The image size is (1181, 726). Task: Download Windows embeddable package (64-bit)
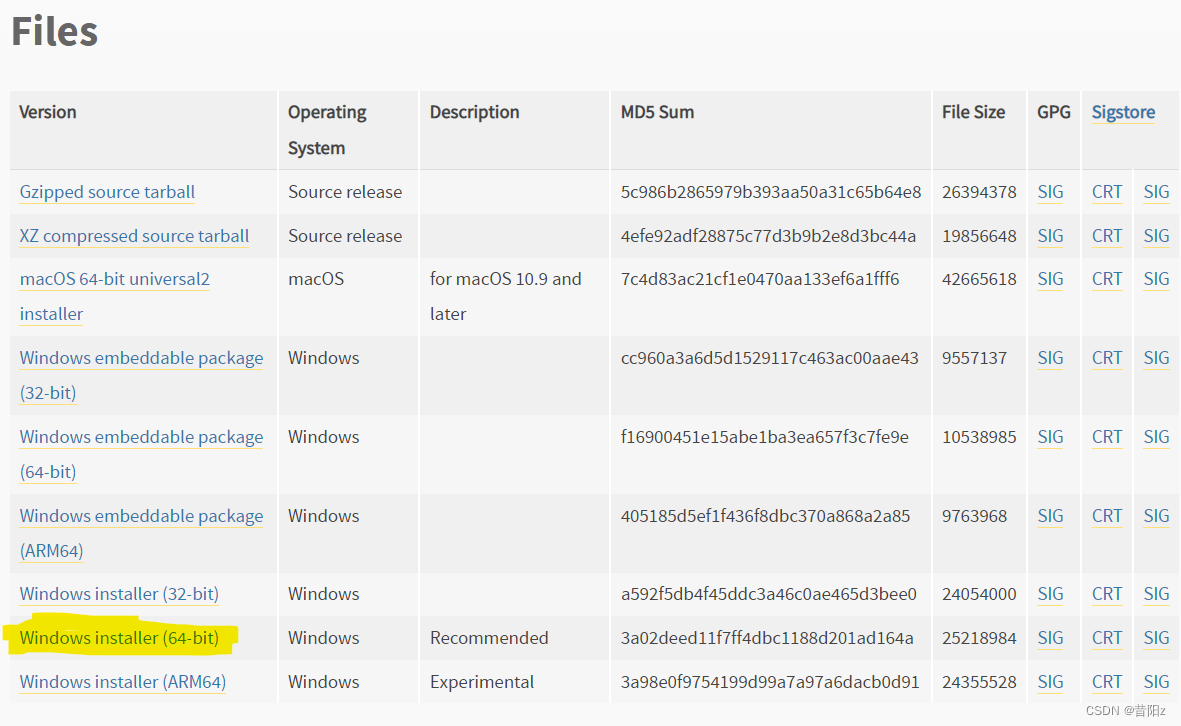point(141,437)
